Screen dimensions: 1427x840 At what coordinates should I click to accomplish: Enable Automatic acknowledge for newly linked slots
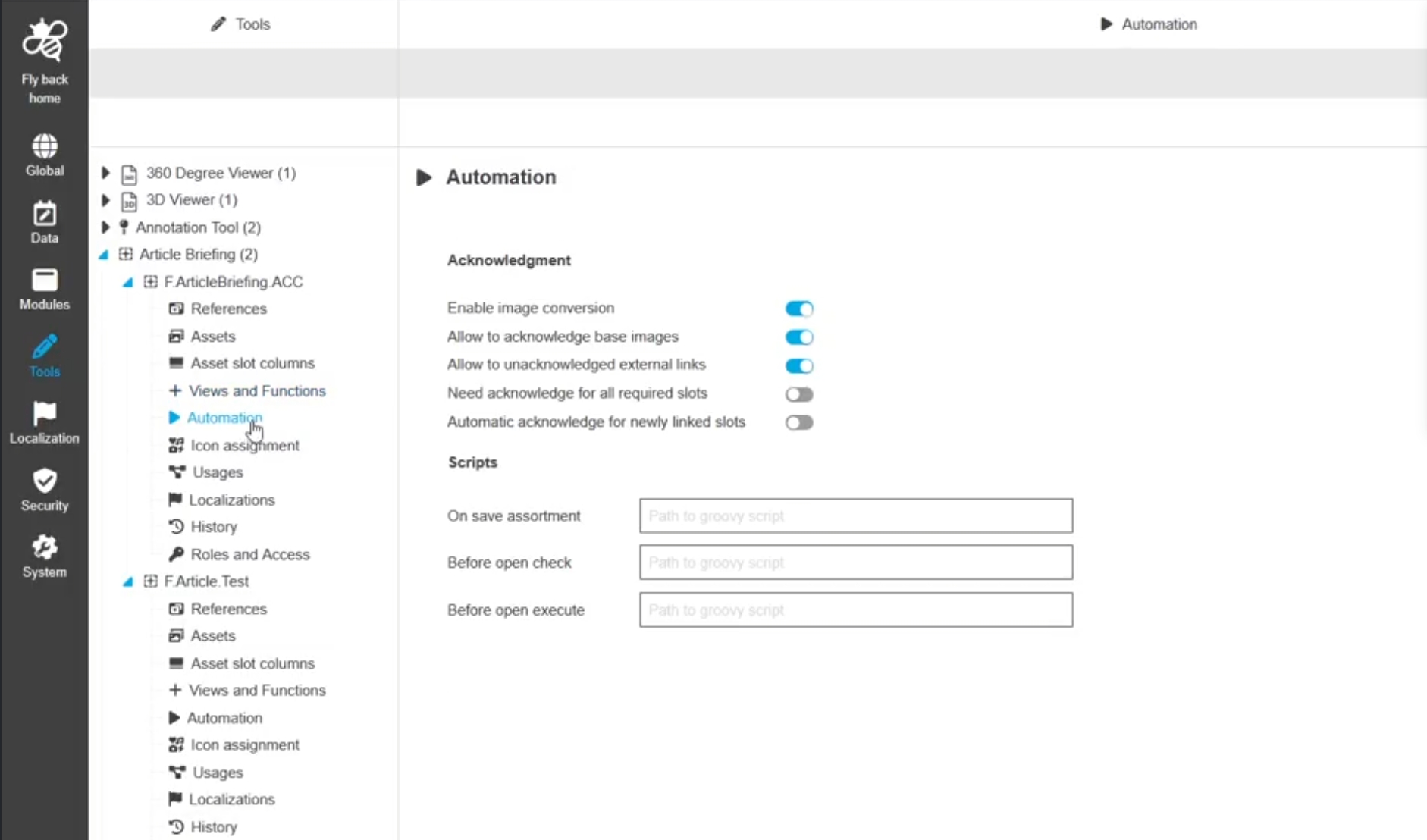[798, 422]
